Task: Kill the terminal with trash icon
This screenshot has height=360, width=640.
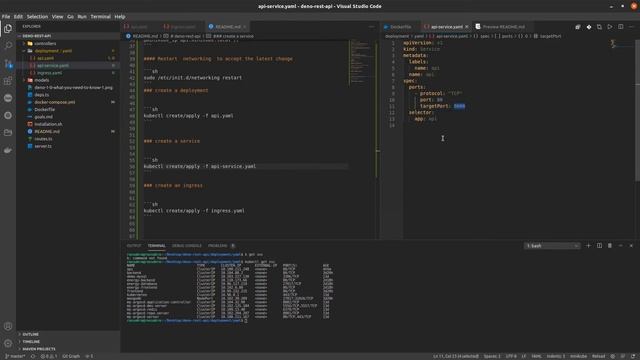Action: (610, 246)
